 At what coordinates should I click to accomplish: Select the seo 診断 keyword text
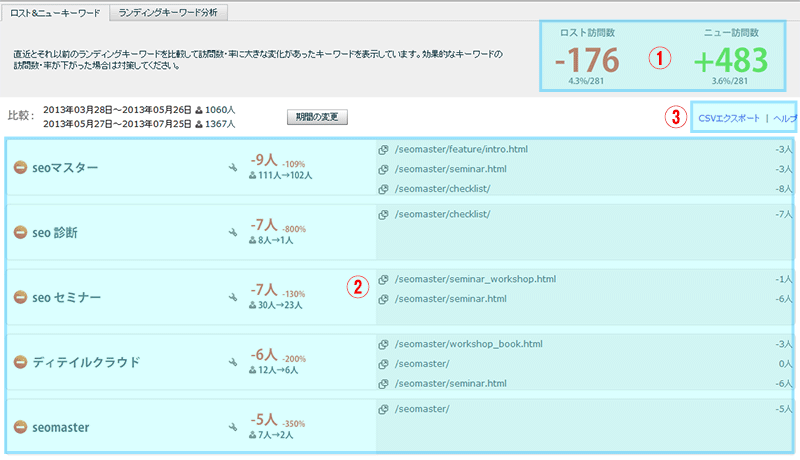pyautogui.click(x=55, y=233)
